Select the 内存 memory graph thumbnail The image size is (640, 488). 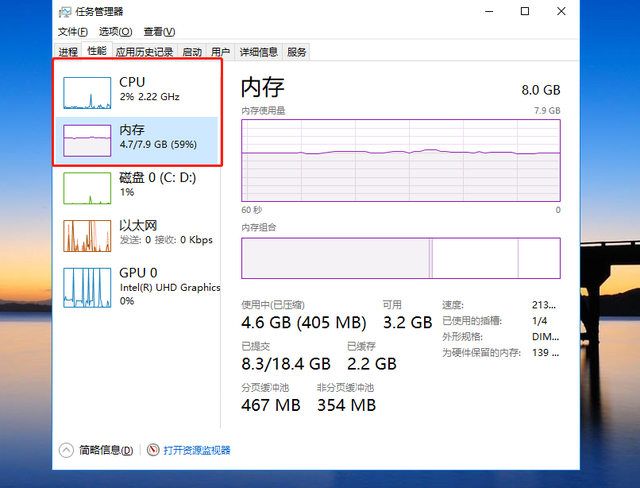click(87, 140)
